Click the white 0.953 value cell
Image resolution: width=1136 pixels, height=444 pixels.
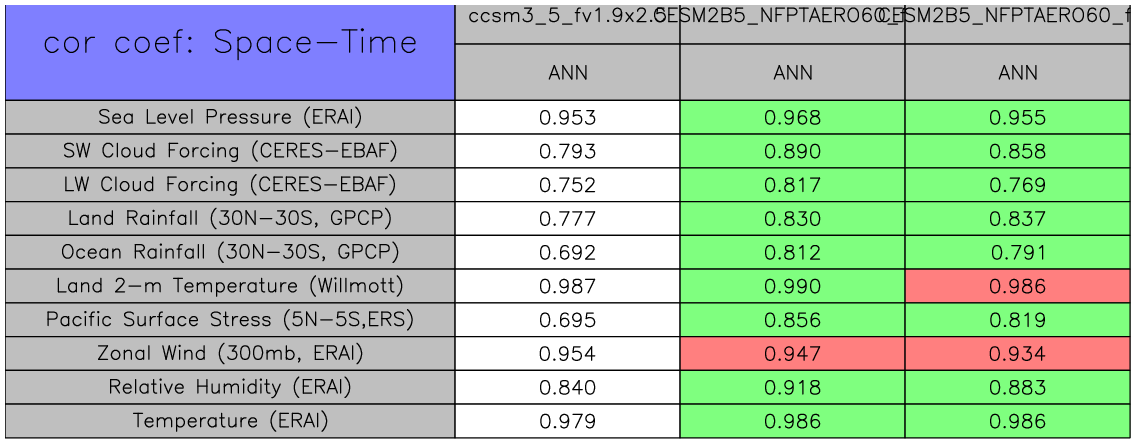(x=567, y=118)
